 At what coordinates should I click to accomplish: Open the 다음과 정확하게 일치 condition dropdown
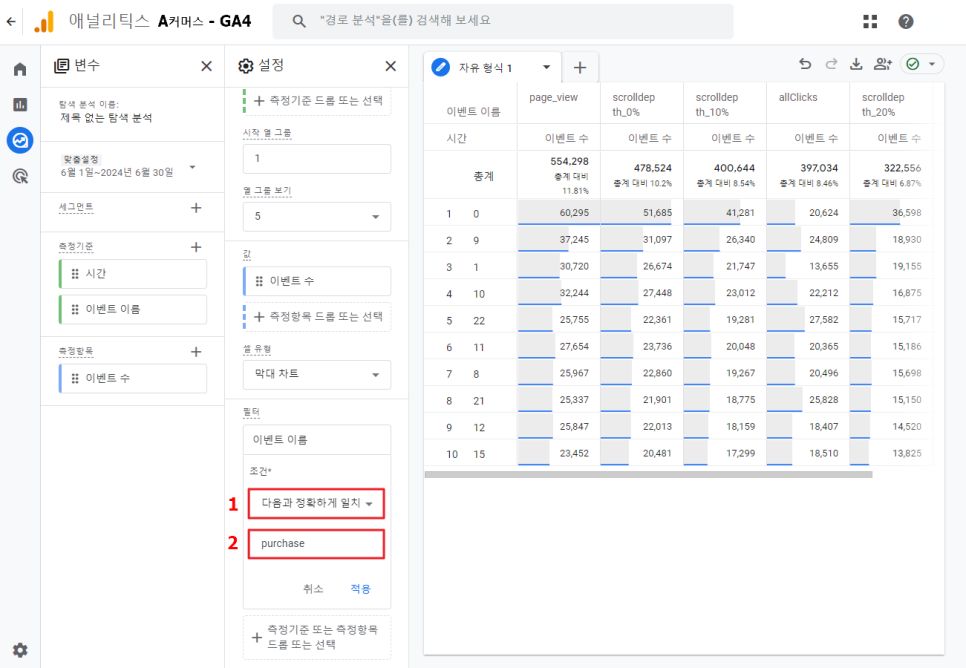pyautogui.click(x=317, y=503)
